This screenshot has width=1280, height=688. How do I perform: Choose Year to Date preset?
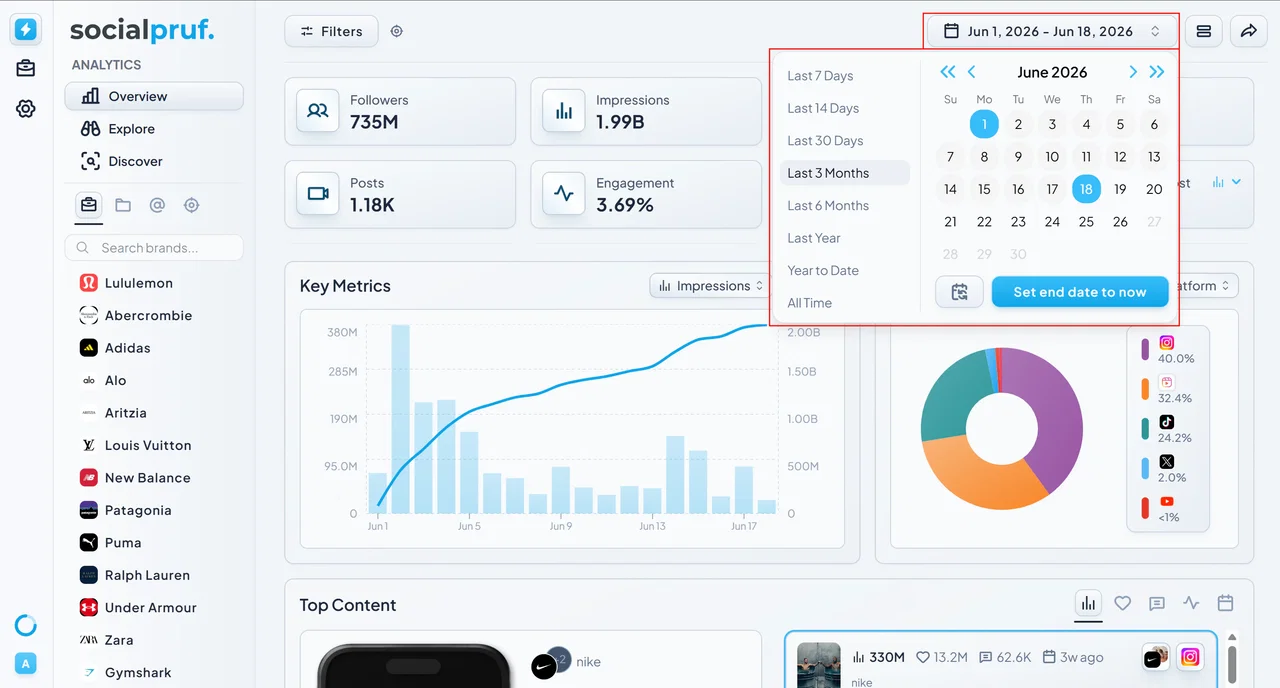coord(844,271)
